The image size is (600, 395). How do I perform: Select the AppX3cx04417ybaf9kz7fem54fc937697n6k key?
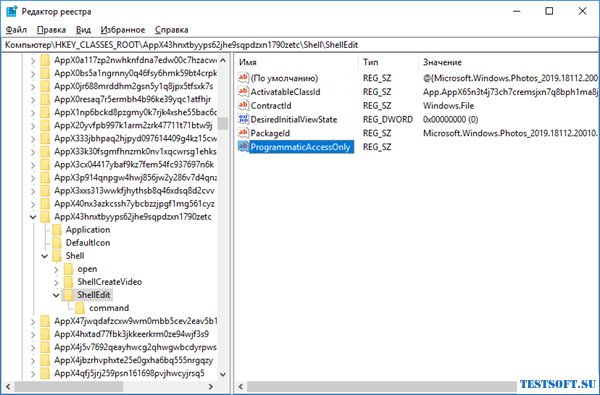(x=134, y=165)
